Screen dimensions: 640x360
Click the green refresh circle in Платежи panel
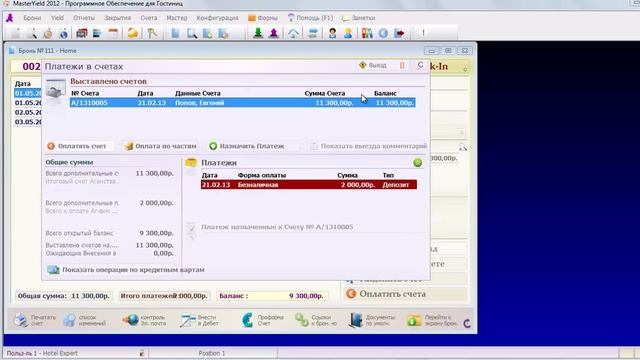coord(417,162)
